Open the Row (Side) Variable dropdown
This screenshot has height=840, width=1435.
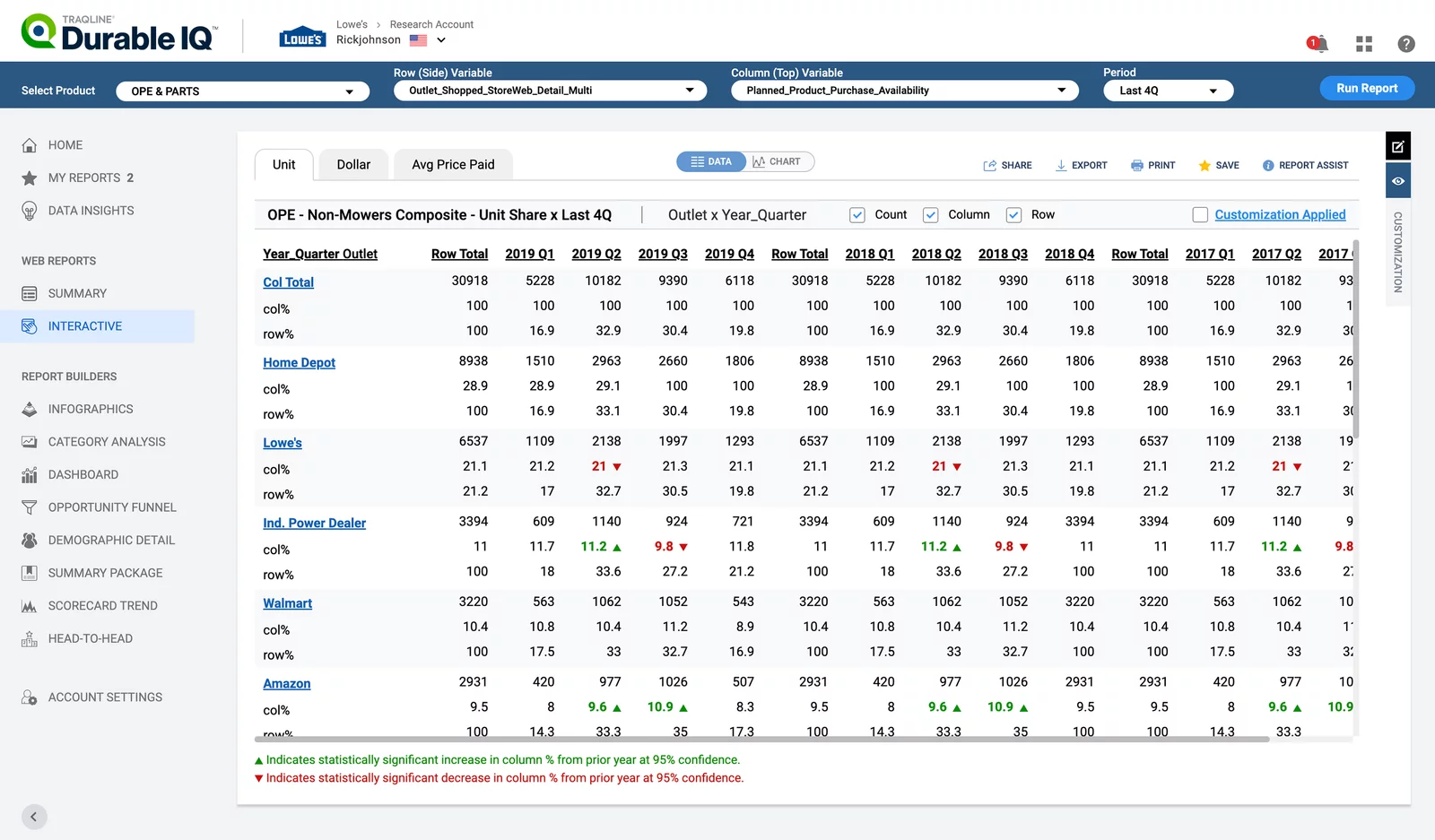pos(550,91)
